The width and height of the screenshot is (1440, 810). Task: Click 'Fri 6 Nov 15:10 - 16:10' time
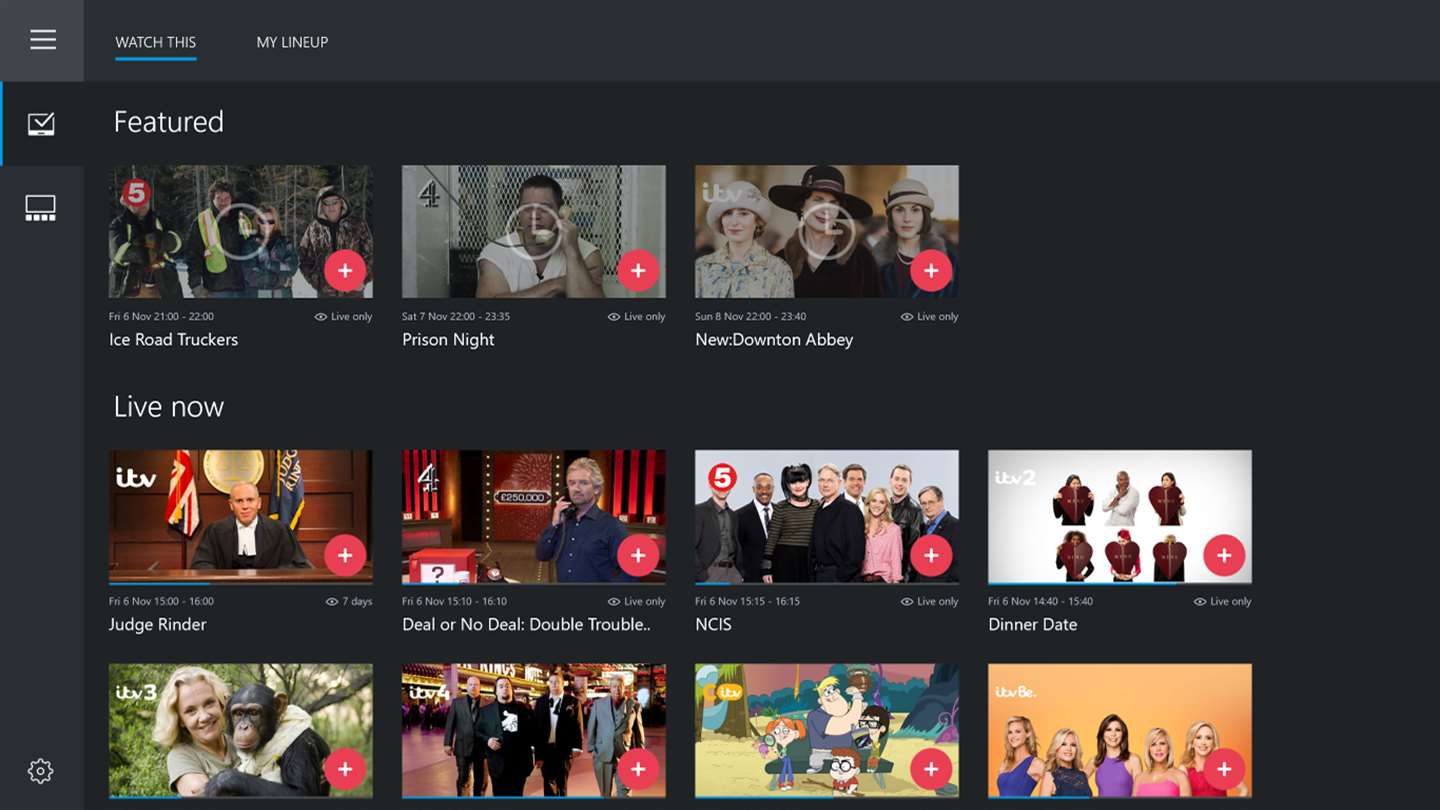click(x=454, y=602)
